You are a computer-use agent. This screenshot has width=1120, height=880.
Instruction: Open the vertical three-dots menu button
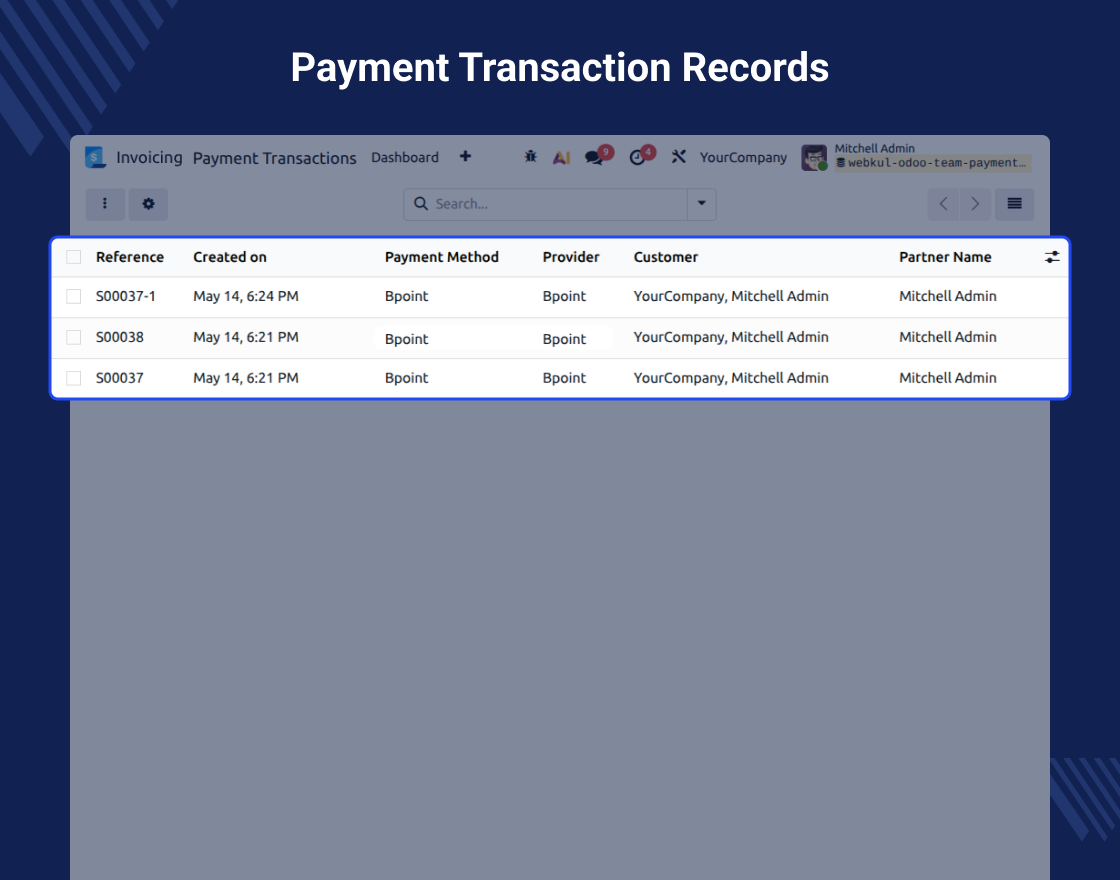tap(105, 204)
